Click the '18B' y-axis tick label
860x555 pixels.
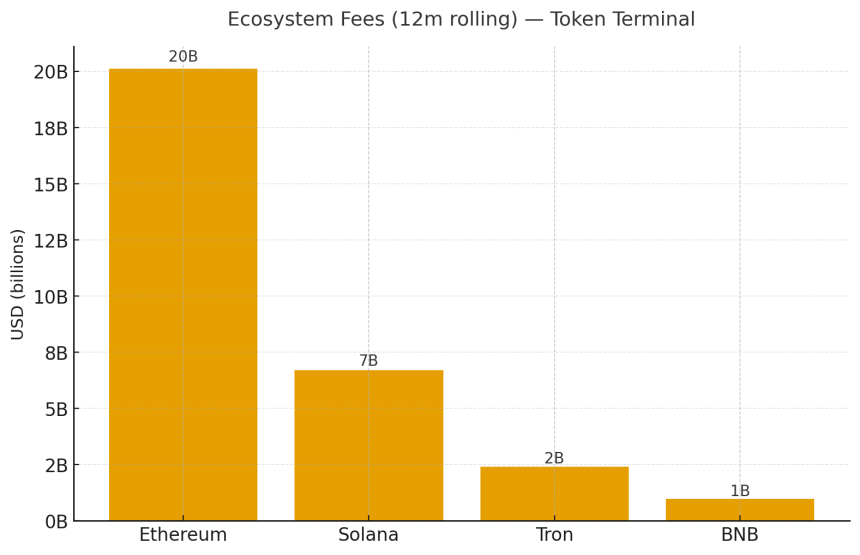coord(49,128)
